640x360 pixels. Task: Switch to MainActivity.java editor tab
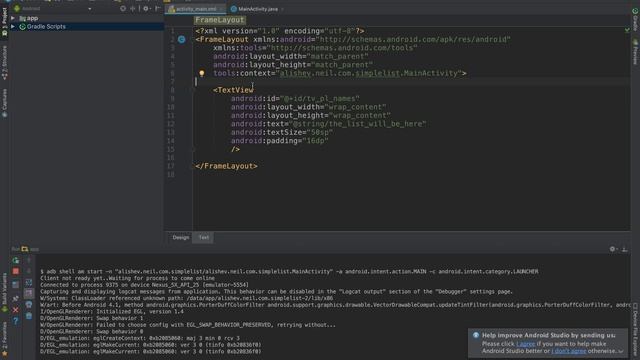(258, 9)
